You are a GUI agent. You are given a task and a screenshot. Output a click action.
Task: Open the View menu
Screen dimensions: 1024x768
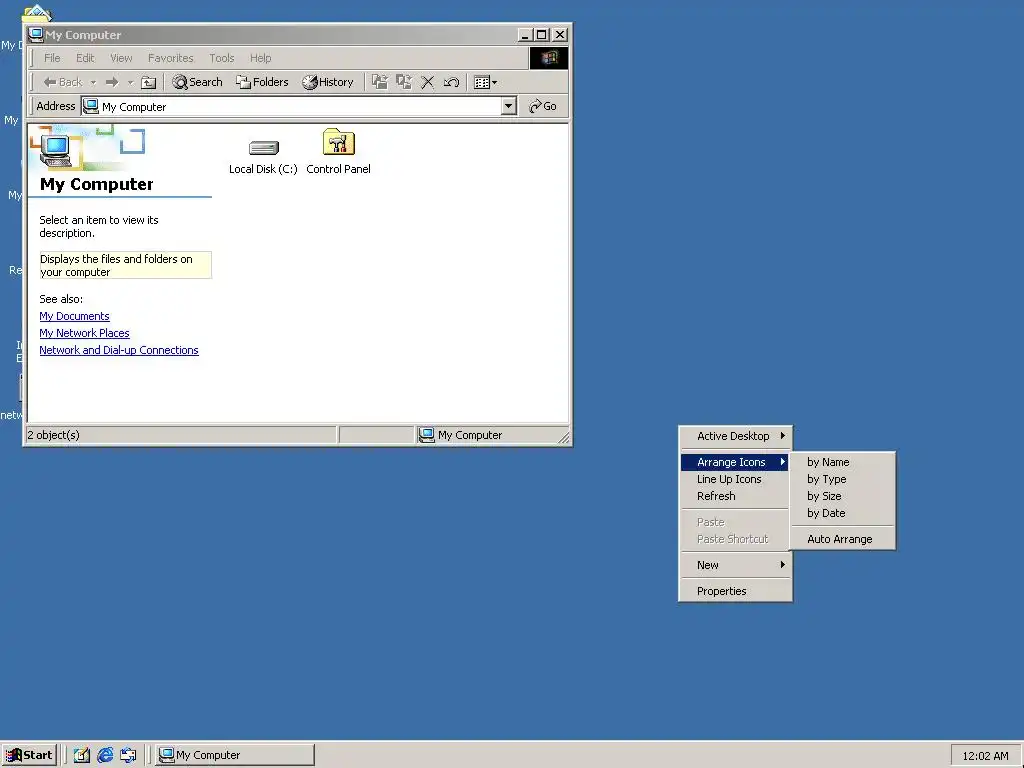click(121, 58)
